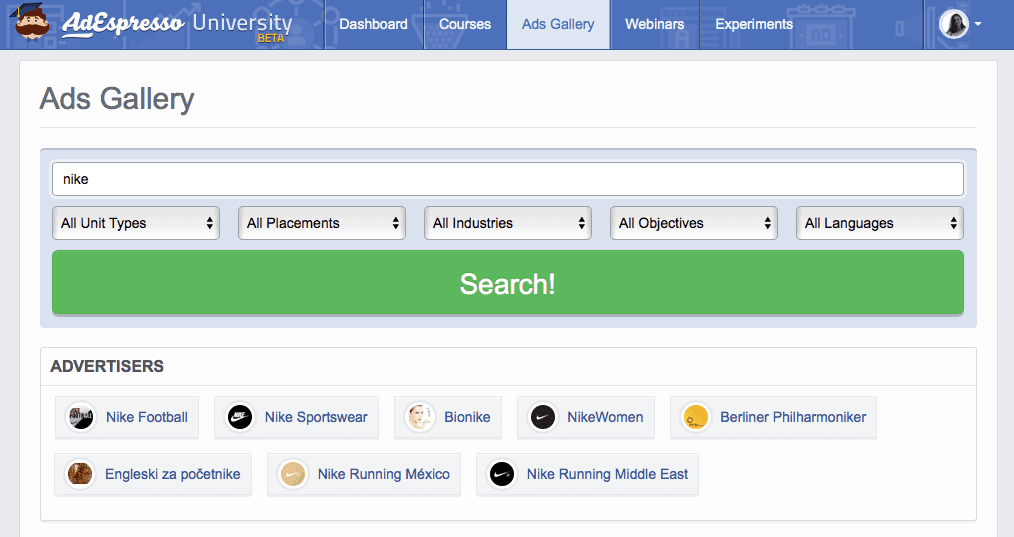Click the Nike Running México logo icon
Image resolution: width=1014 pixels, height=537 pixels.
coord(292,474)
